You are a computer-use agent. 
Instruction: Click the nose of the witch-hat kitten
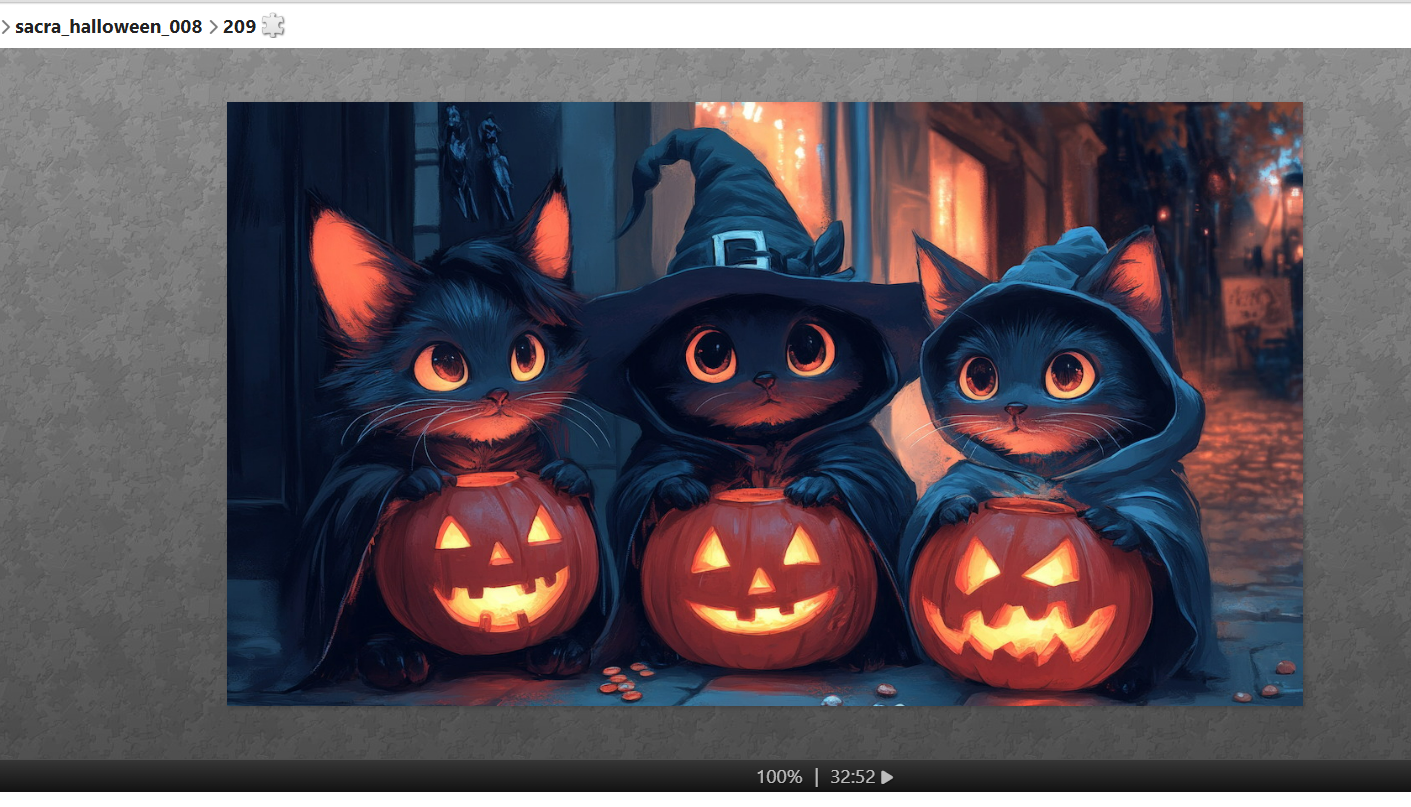tap(764, 381)
